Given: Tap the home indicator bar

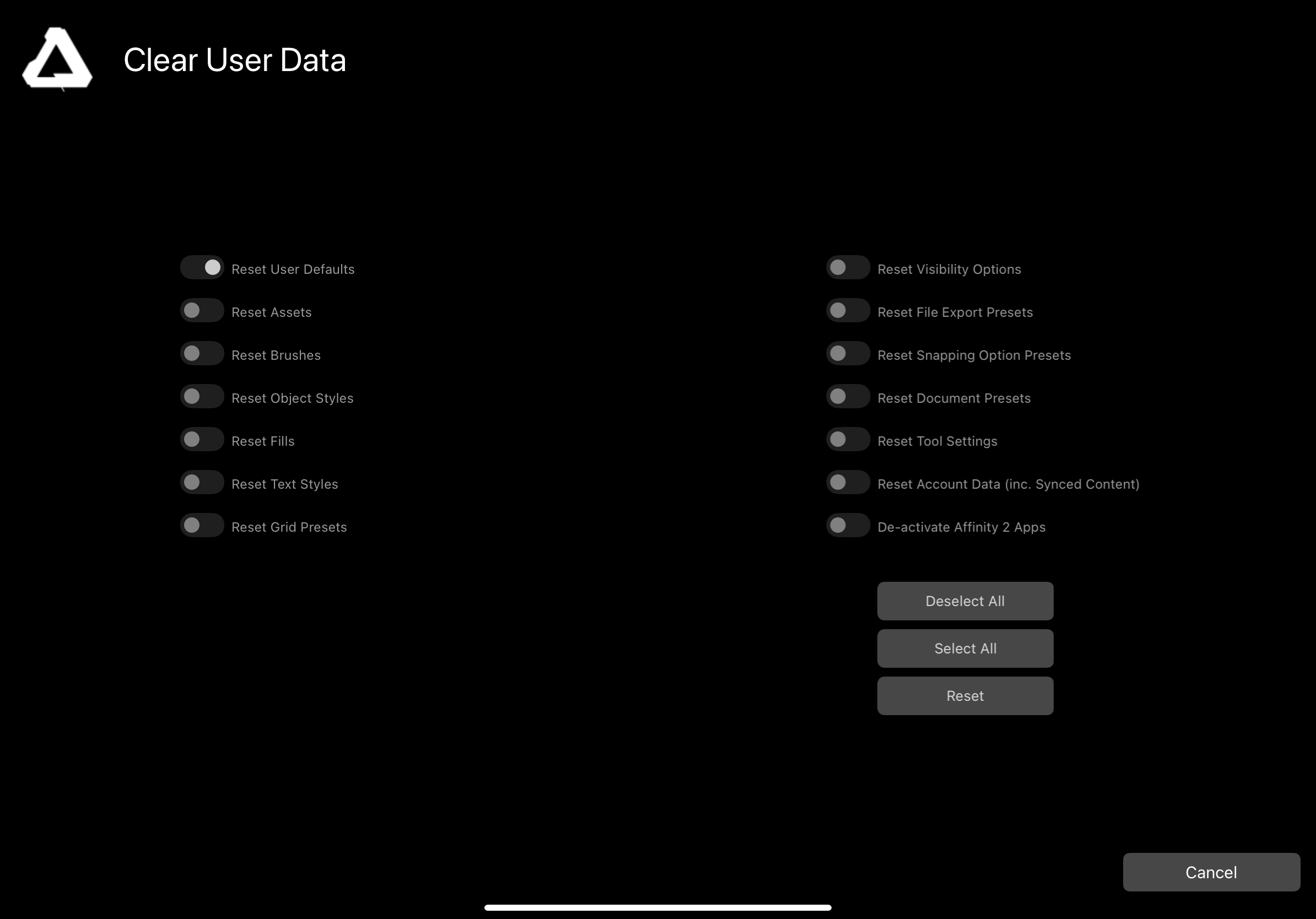Looking at the screenshot, I should pyautogui.click(x=657, y=907).
